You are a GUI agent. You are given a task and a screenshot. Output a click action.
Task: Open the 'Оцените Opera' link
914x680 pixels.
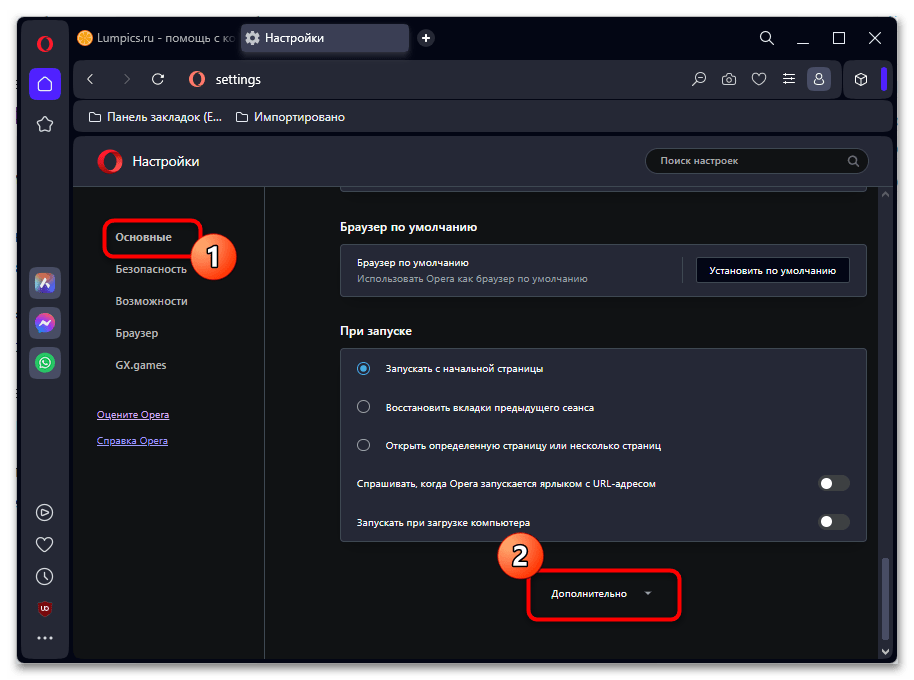pos(133,415)
